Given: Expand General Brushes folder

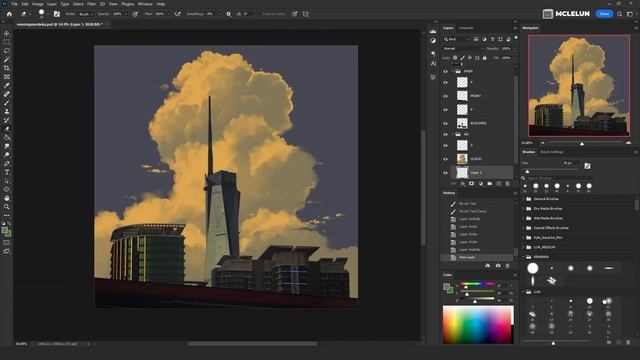Looking at the screenshot, I should pyautogui.click(x=524, y=199).
